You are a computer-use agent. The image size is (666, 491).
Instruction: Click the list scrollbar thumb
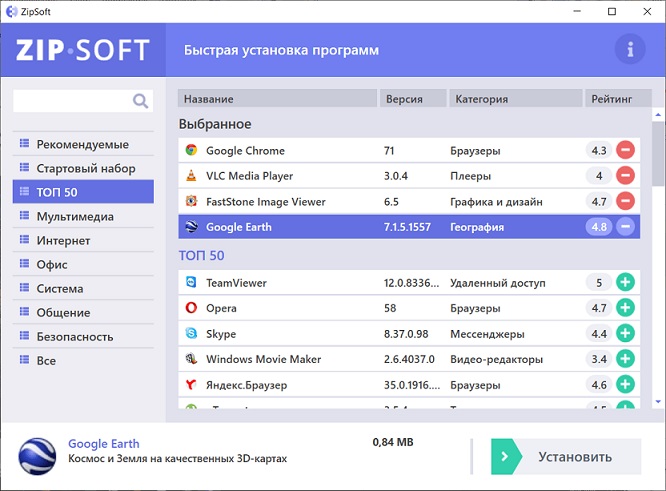658,153
